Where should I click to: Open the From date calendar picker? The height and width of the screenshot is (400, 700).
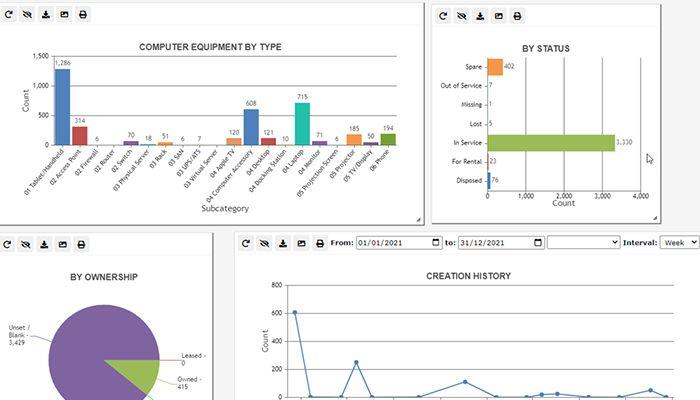pos(436,242)
